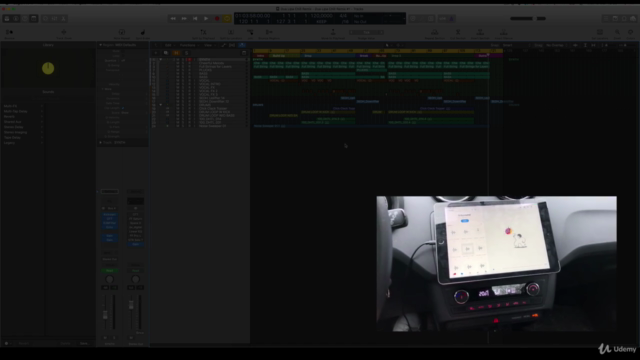Open the Drag No Overlap dropdown
The height and width of the screenshot is (360, 640).
[x=556, y=45]
